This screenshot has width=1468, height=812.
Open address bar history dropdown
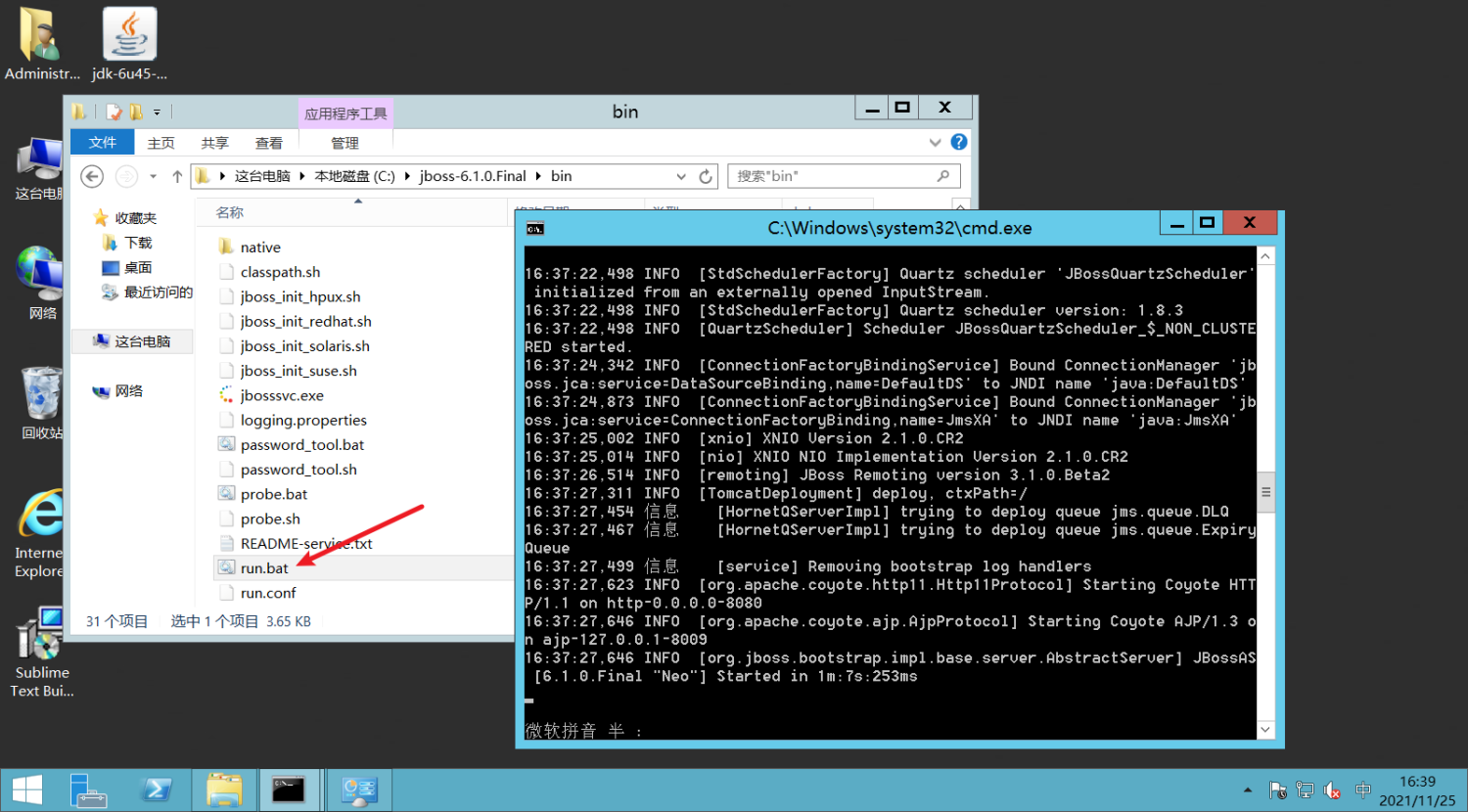click(681, 176)
